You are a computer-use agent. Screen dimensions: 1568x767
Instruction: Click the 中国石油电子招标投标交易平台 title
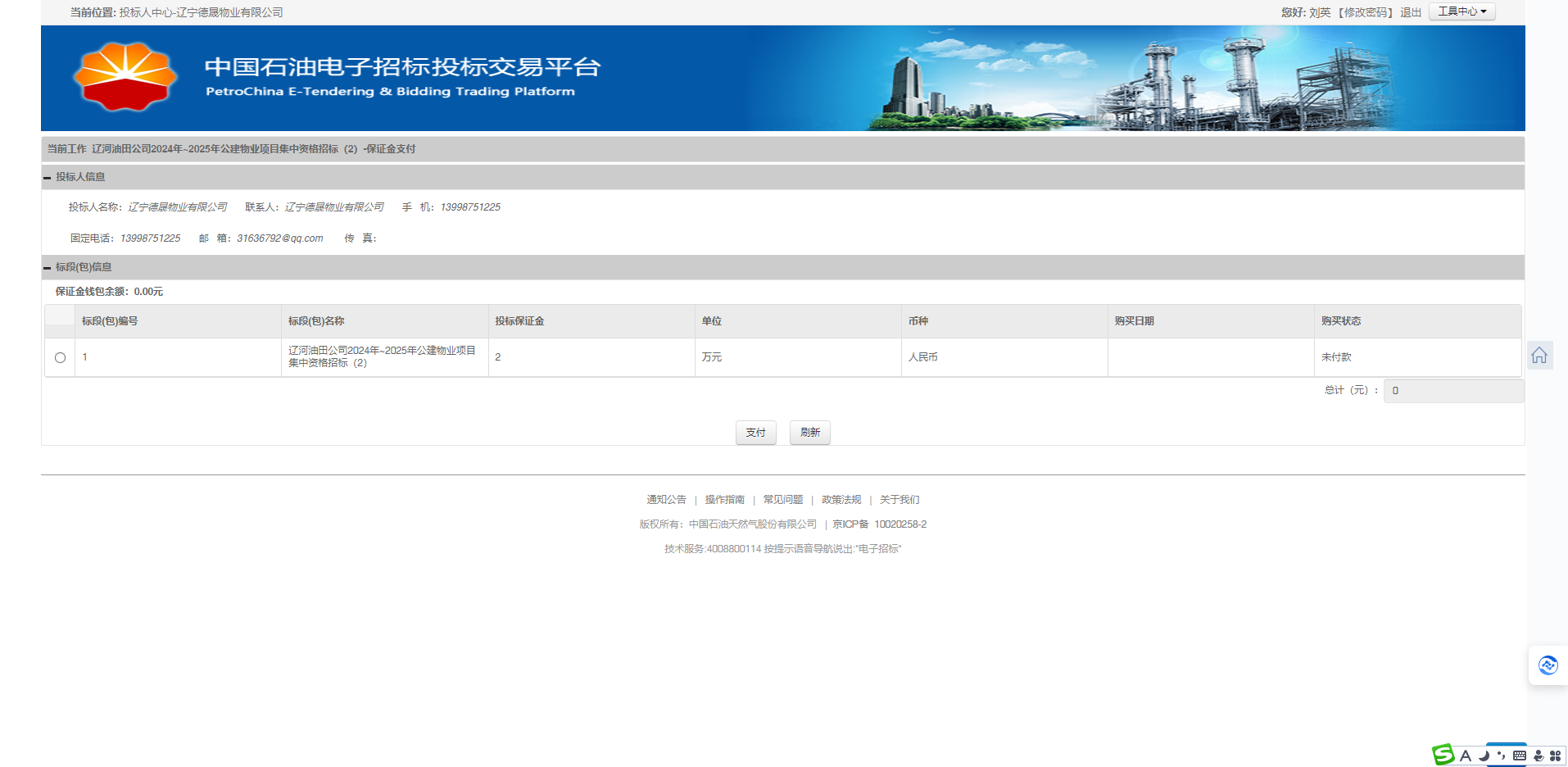[402, 66]
